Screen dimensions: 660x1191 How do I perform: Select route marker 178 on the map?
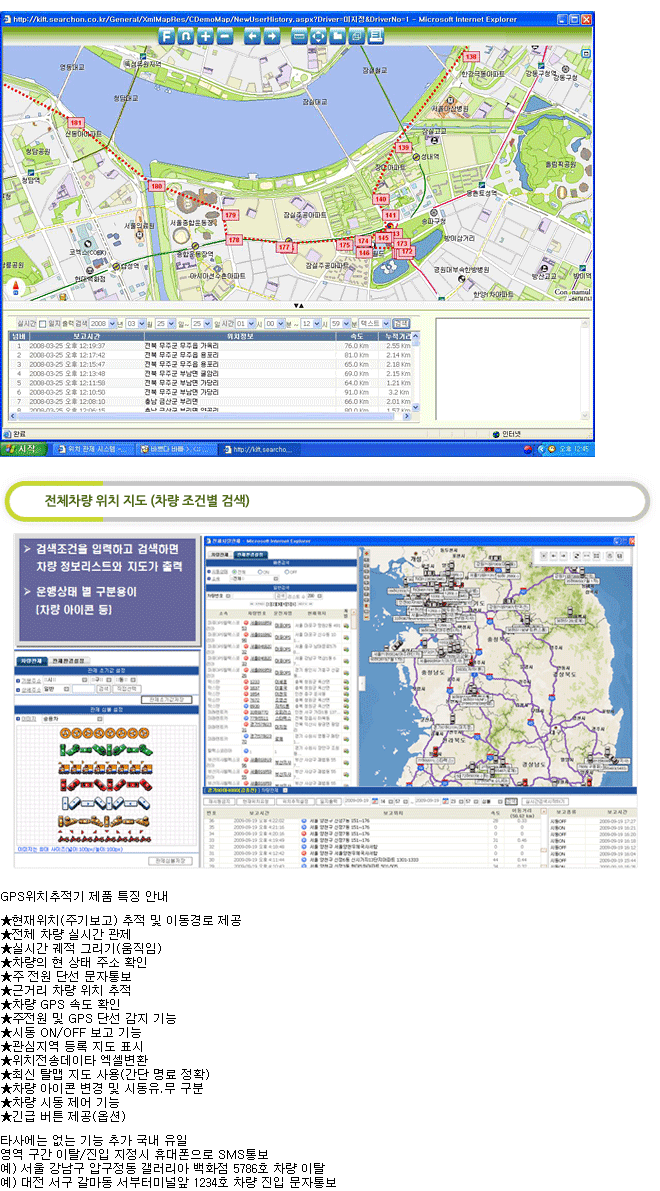234,239
